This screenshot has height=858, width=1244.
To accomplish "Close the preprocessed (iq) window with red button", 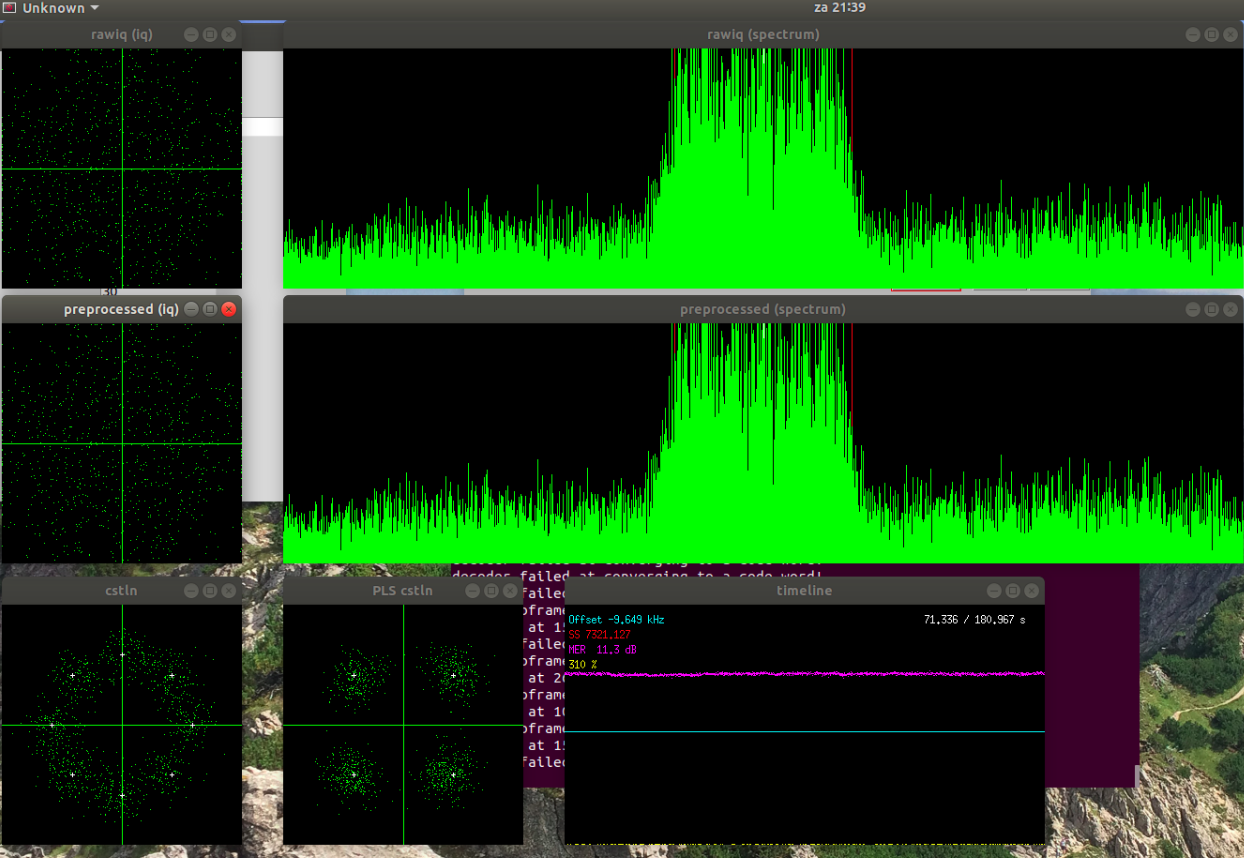I will click(x=229, y=309).
